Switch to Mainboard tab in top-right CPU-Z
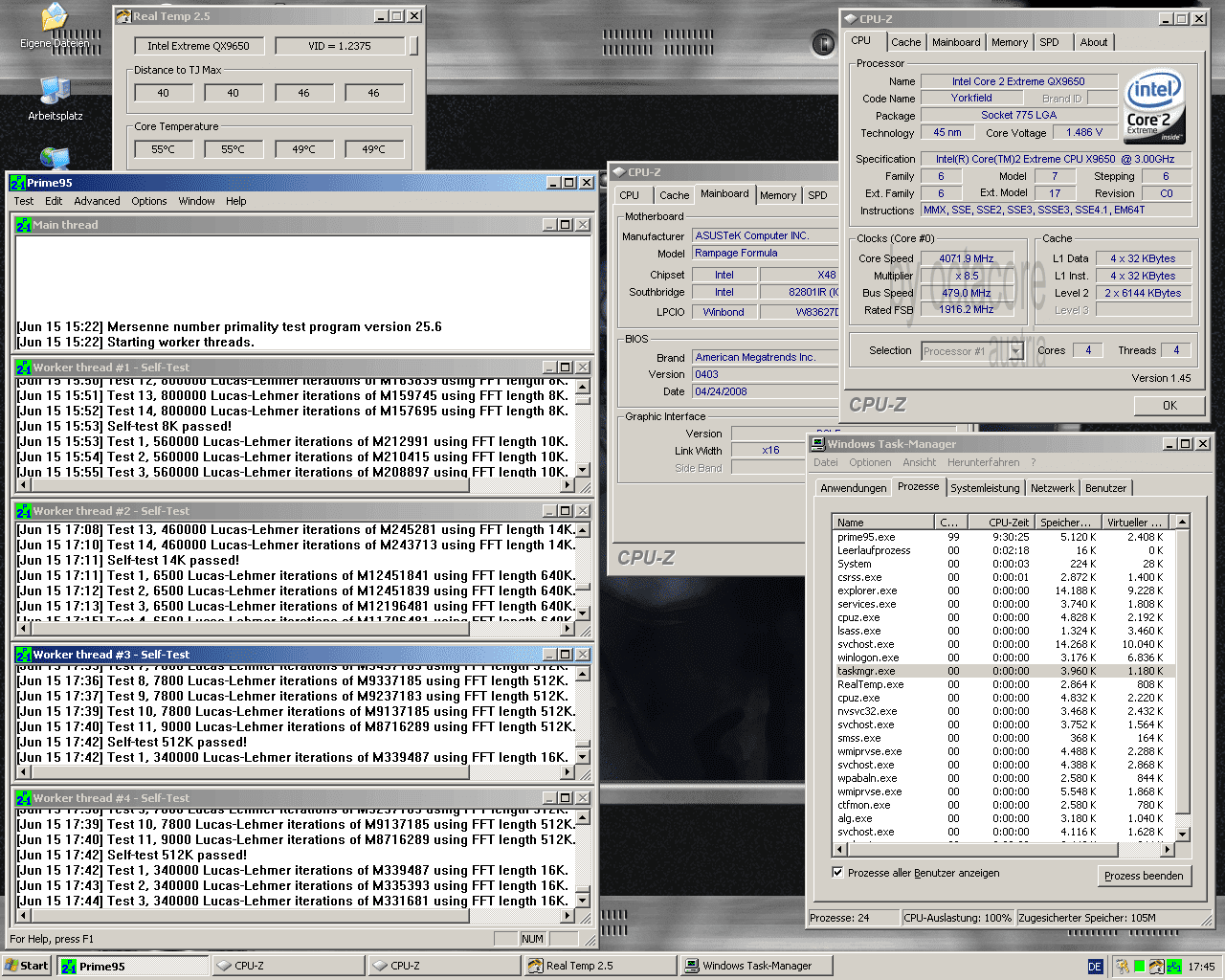The height and width of the screenshot is (980, 1225). (x=956, y=42)
